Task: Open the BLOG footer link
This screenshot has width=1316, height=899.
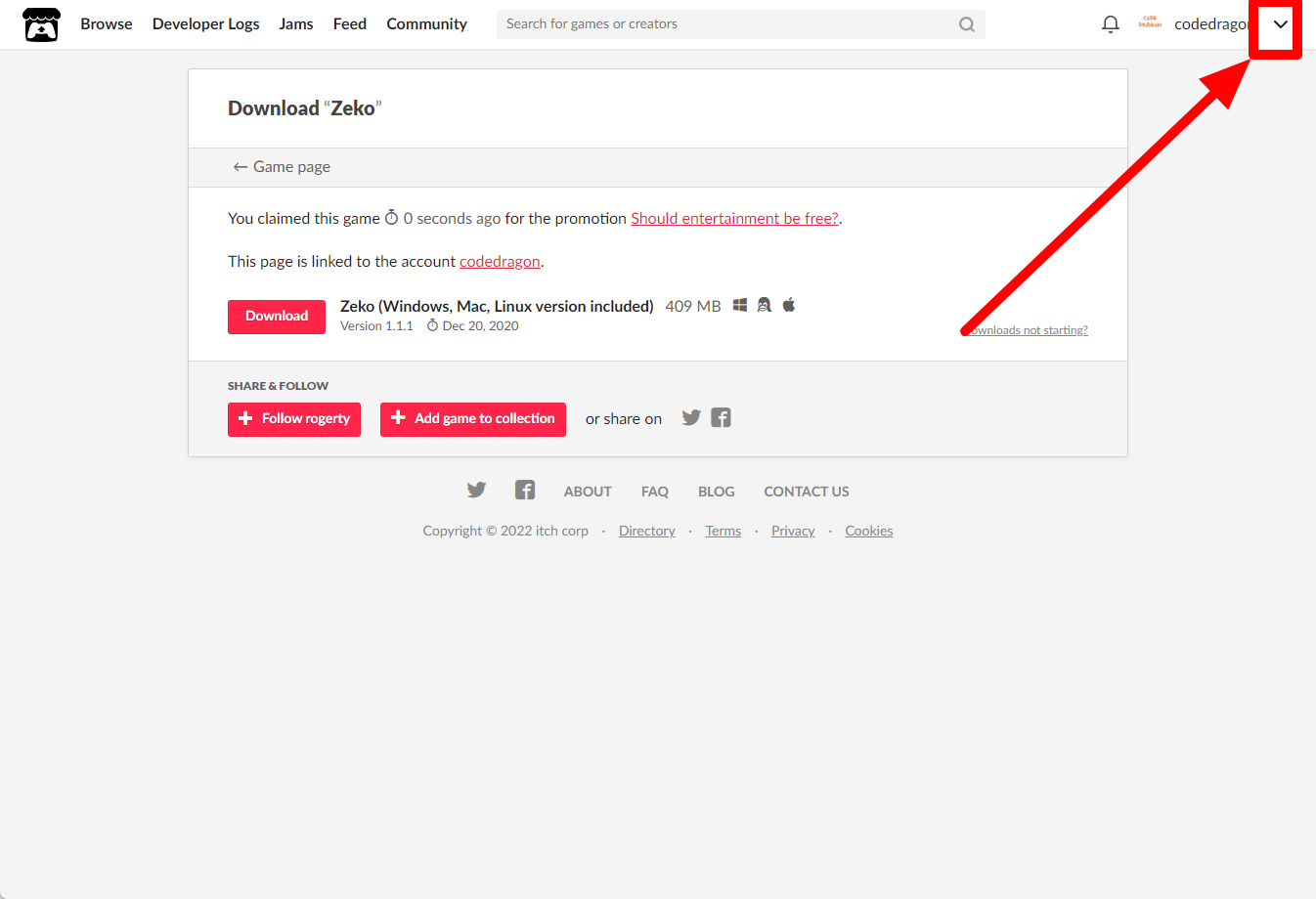Action: (717, 492)
